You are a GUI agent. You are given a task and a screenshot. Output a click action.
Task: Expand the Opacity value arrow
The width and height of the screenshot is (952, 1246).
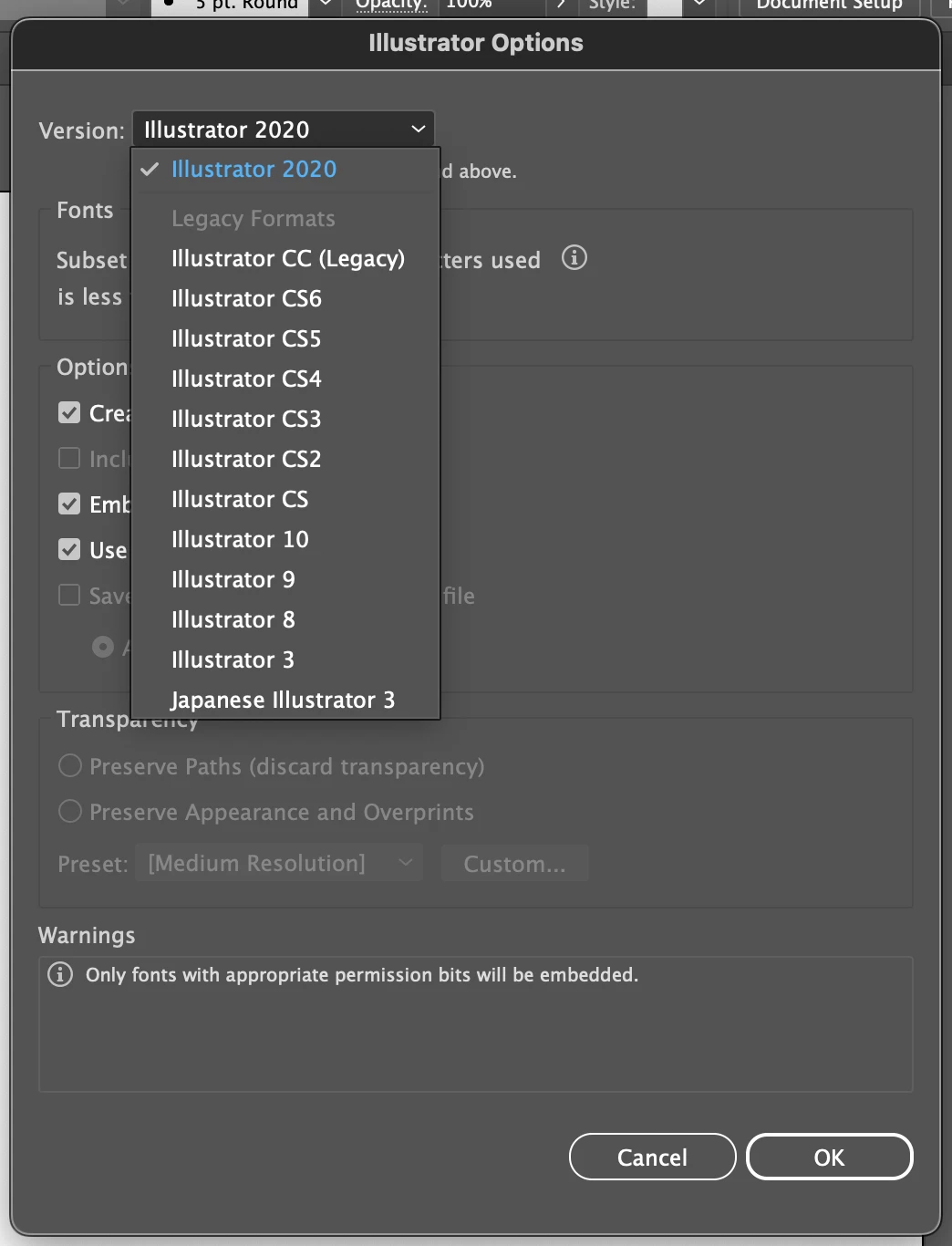tap(561, 5)
